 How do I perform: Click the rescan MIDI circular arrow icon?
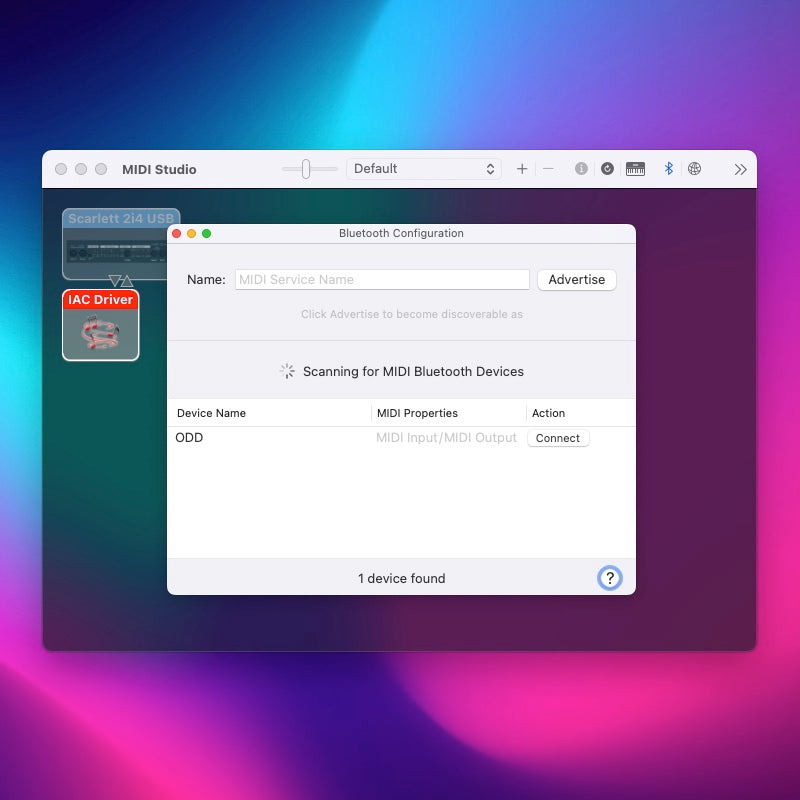(607, 169)
